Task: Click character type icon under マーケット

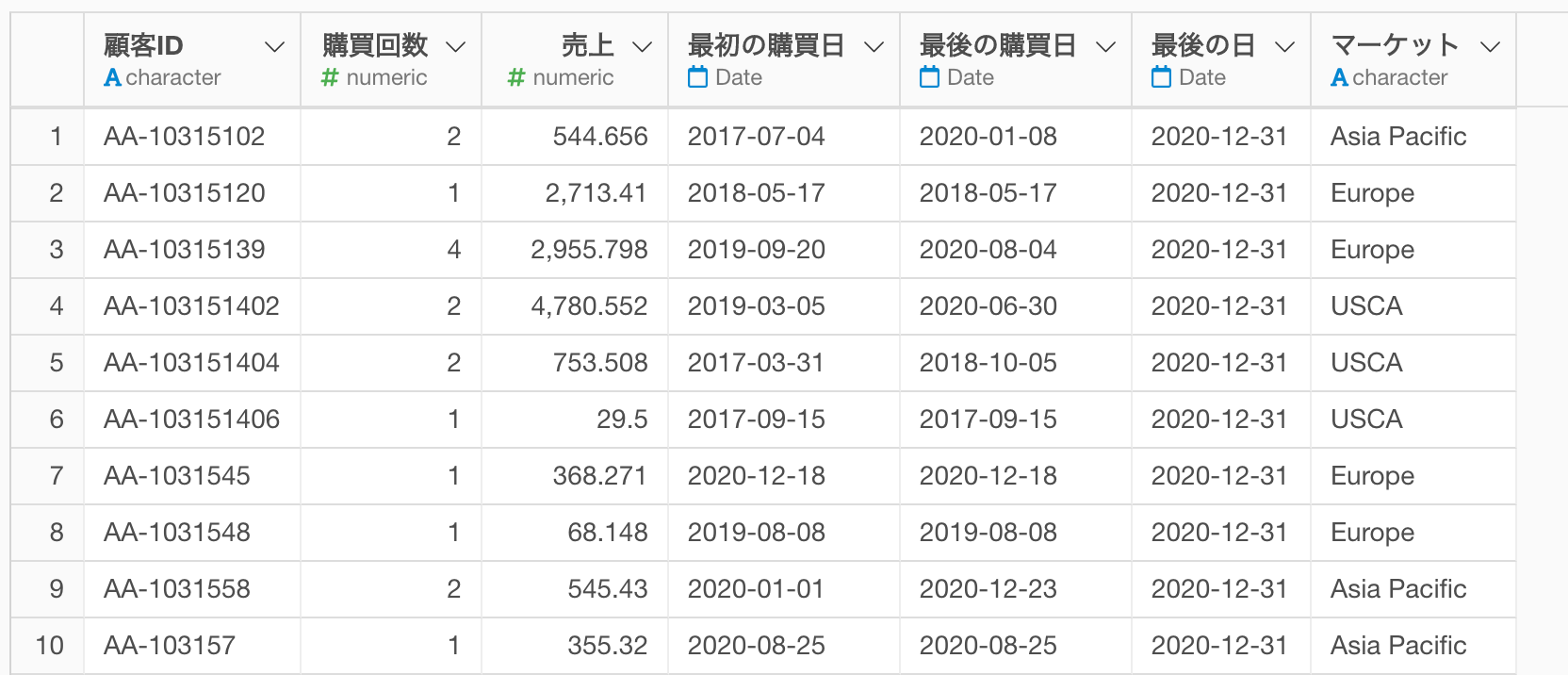Action: (1339, 78)
